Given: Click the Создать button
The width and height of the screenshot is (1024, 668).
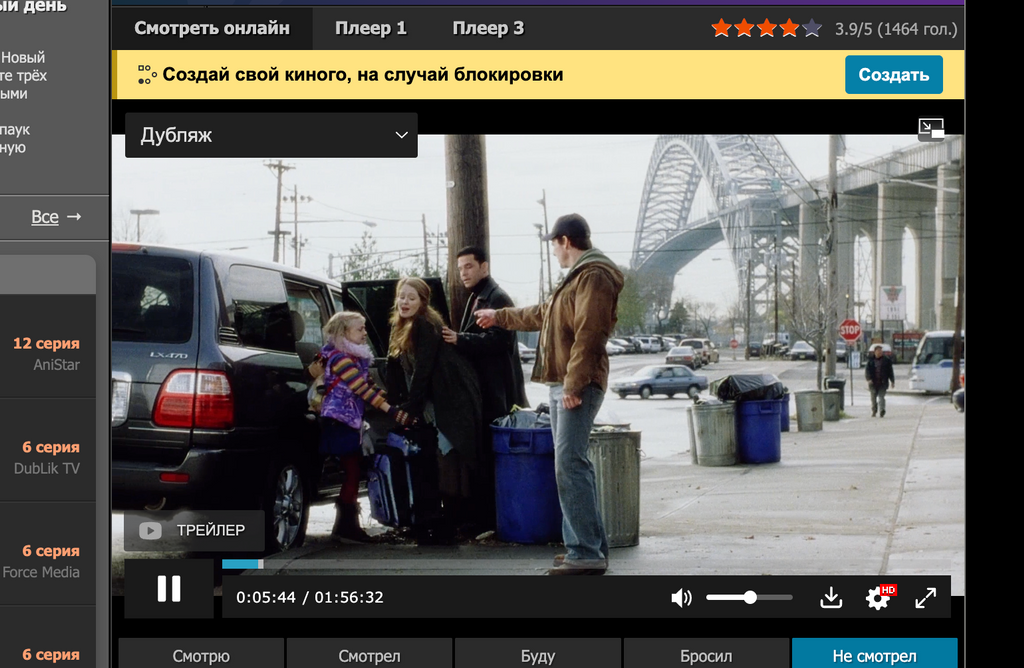Looking at the screenshot, I should point(893,74).
